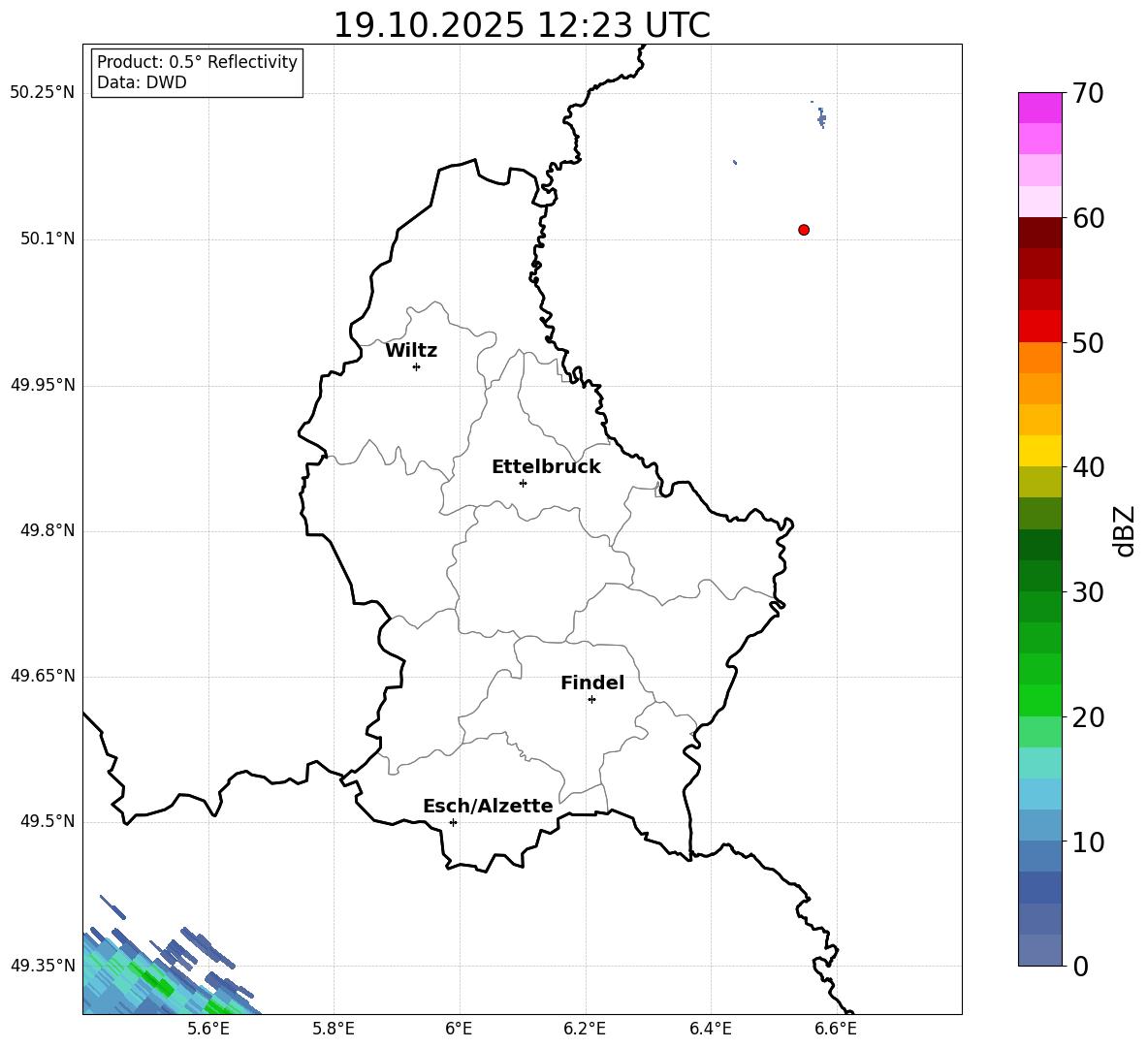Click the 50 tick on the colorbar

tap(1088, 342)
